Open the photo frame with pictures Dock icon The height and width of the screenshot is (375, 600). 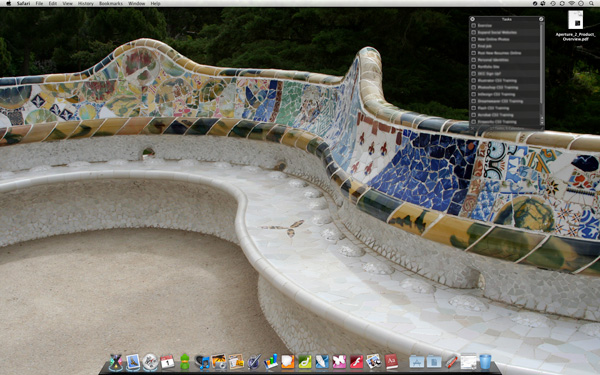(236, 362)
